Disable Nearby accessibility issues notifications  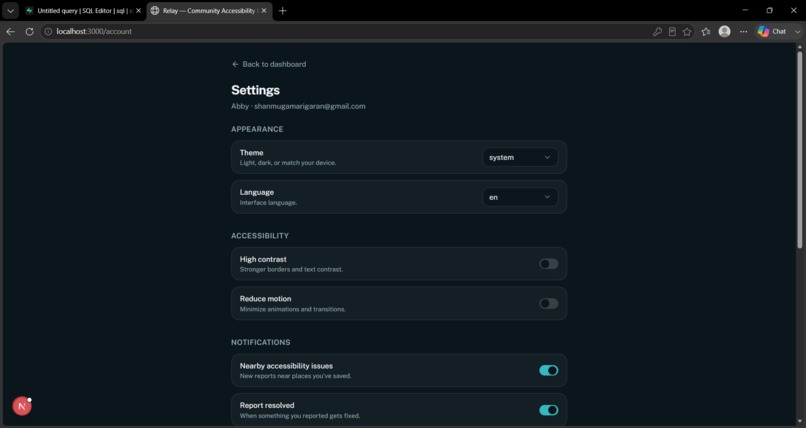548,370
